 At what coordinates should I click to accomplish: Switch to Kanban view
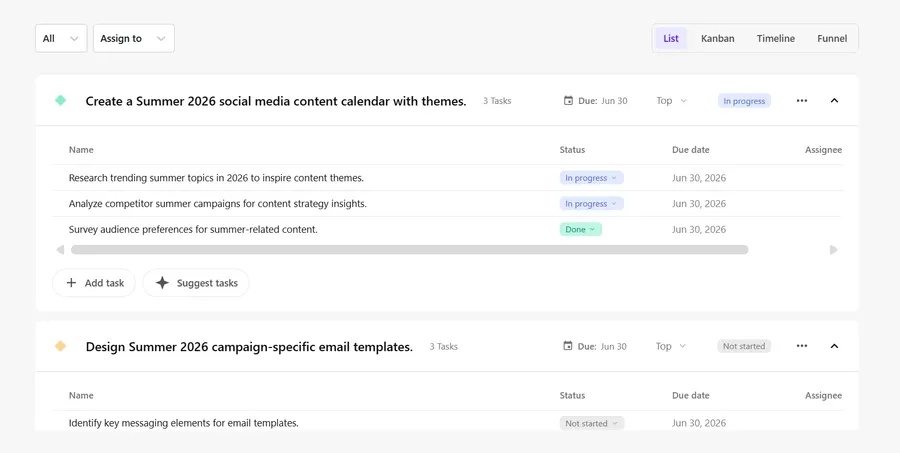[x=717, y=38]
